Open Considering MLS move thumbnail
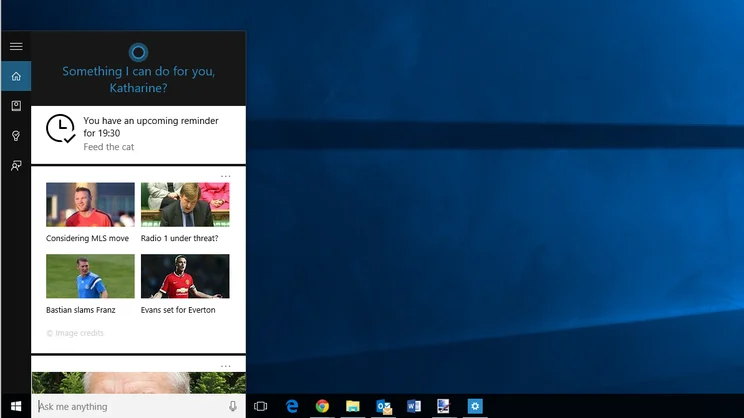 90,204
